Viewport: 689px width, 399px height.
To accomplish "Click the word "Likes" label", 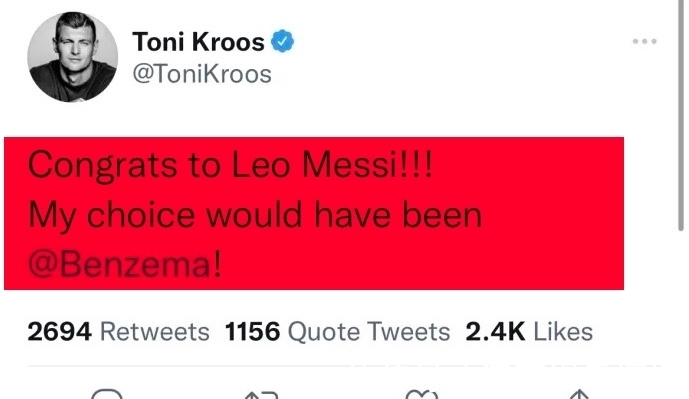I will (x=563, y=331).
